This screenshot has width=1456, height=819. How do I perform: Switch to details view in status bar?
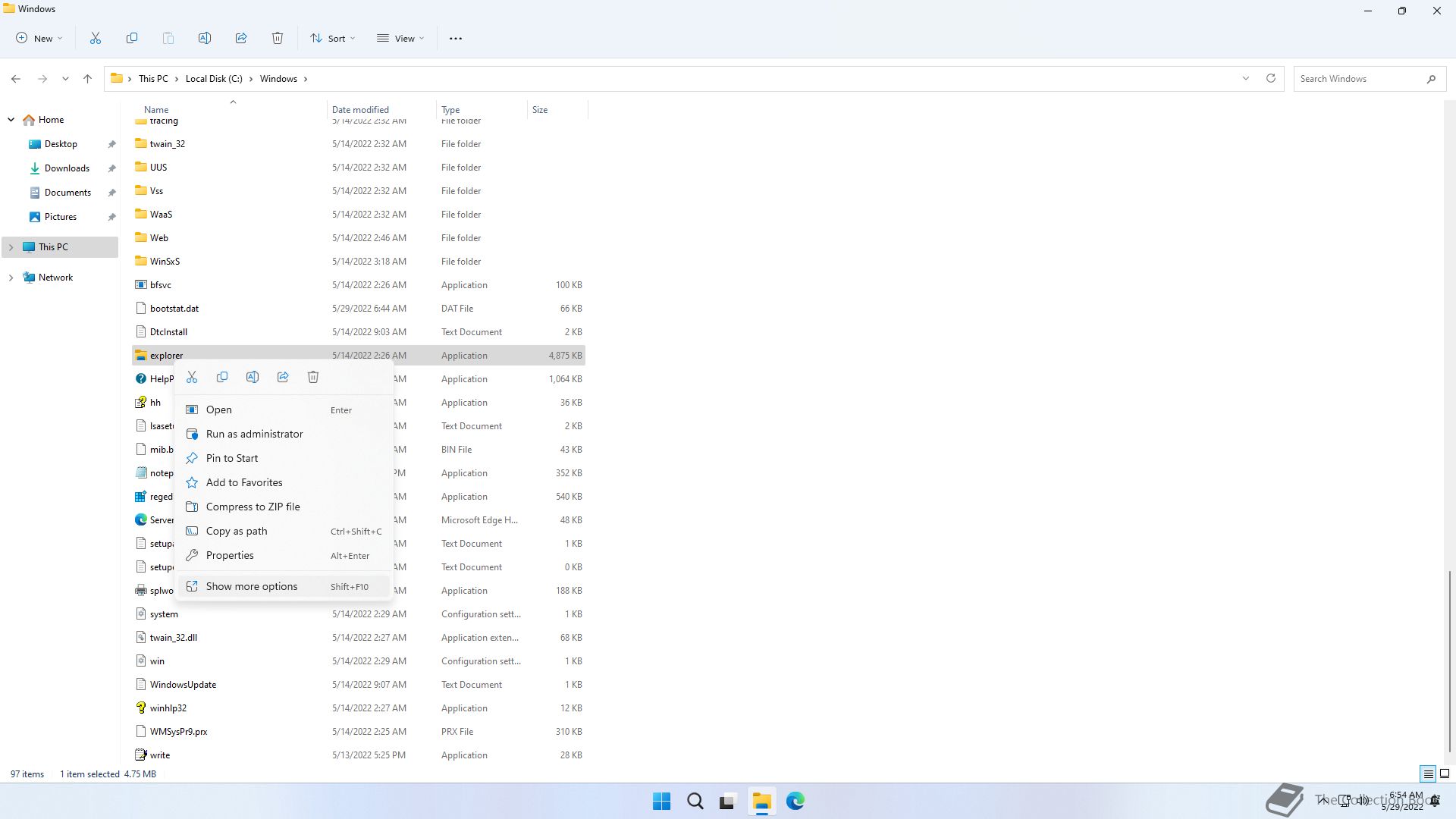coord(1428,773)
